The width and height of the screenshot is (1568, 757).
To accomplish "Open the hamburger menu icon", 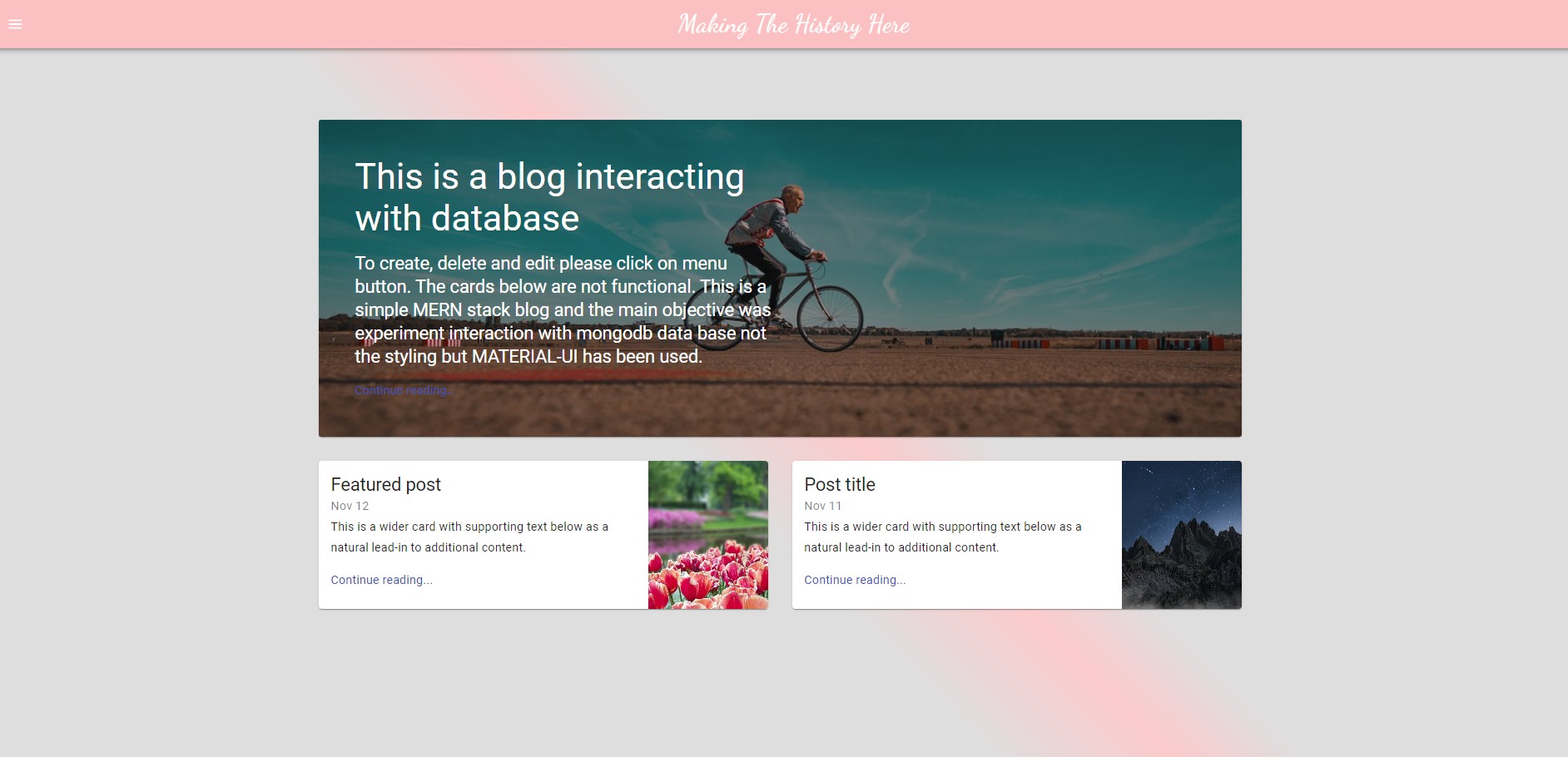I will [15, 24].
